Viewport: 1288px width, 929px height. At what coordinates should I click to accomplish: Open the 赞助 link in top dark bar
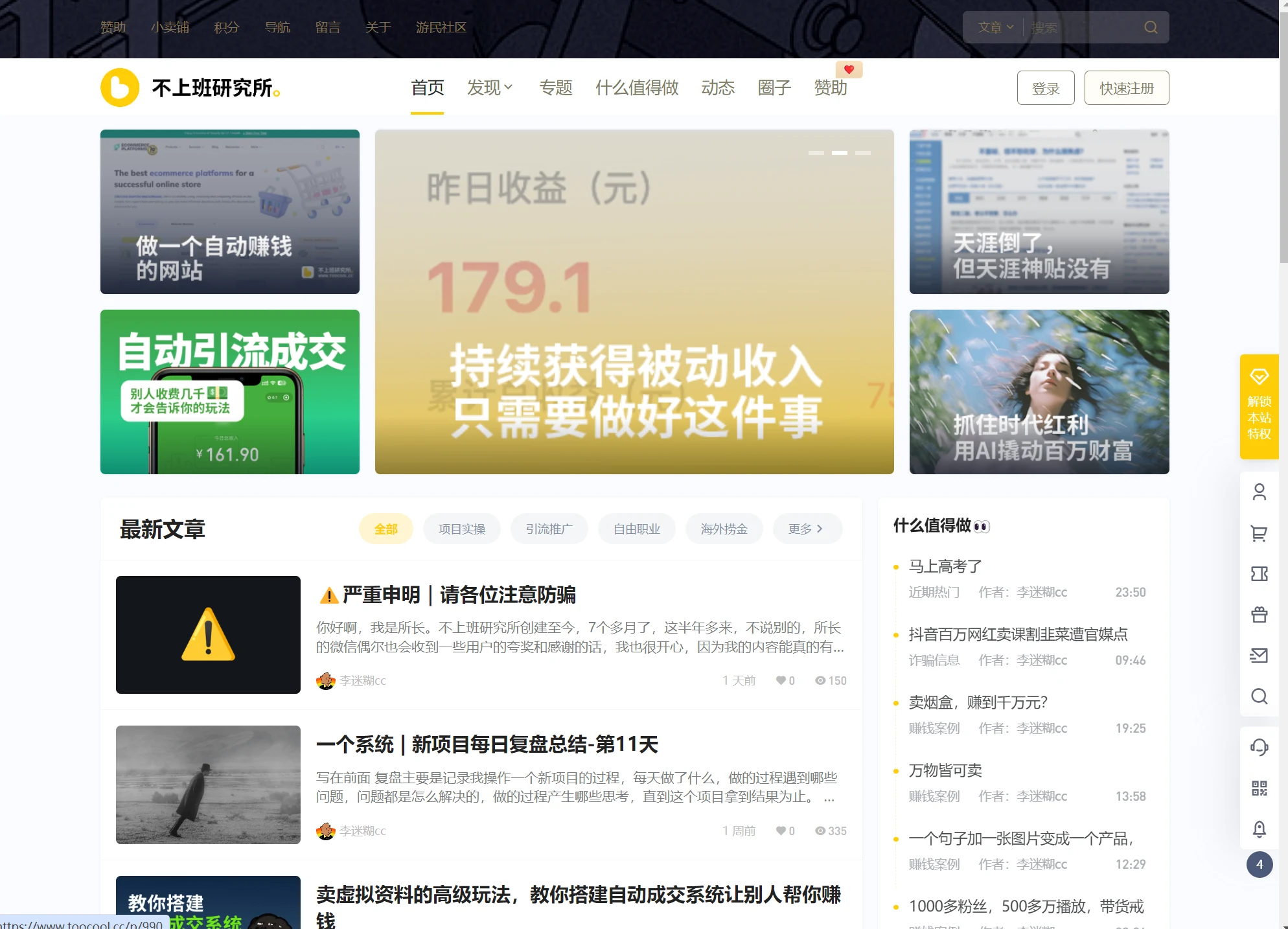coord(113,27)
